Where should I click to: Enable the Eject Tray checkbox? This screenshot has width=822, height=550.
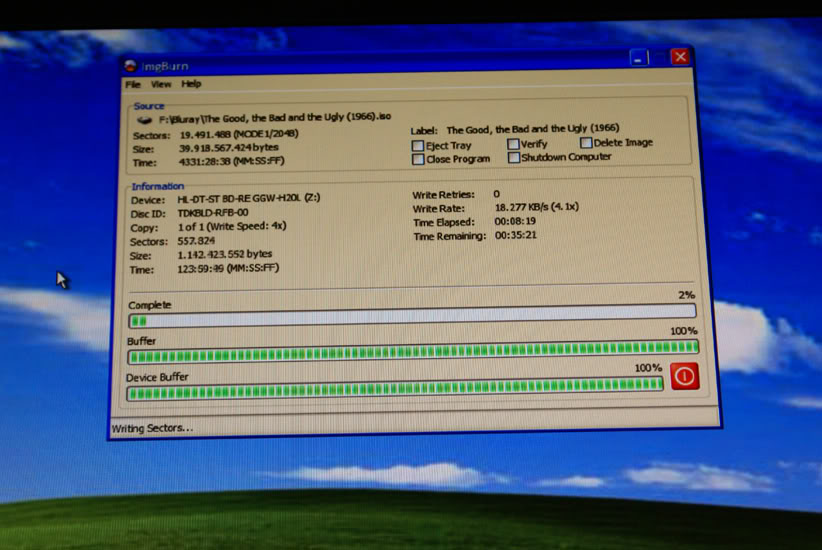(418, 146)
